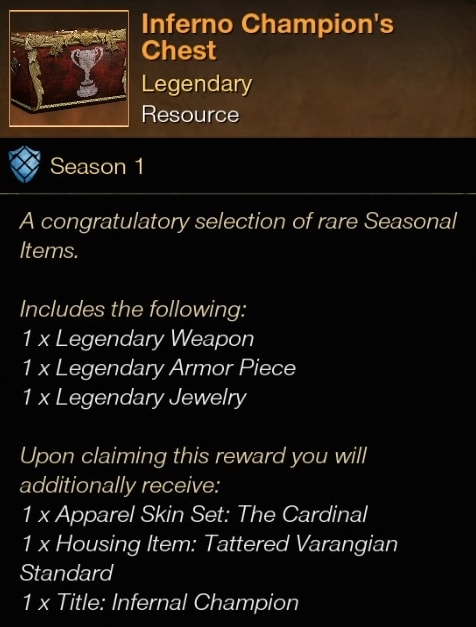Click Apparel Skin Set: The Cardinal line
This screenshot has height=627, width=476.
pyautogui.click(x=194, y=514)
